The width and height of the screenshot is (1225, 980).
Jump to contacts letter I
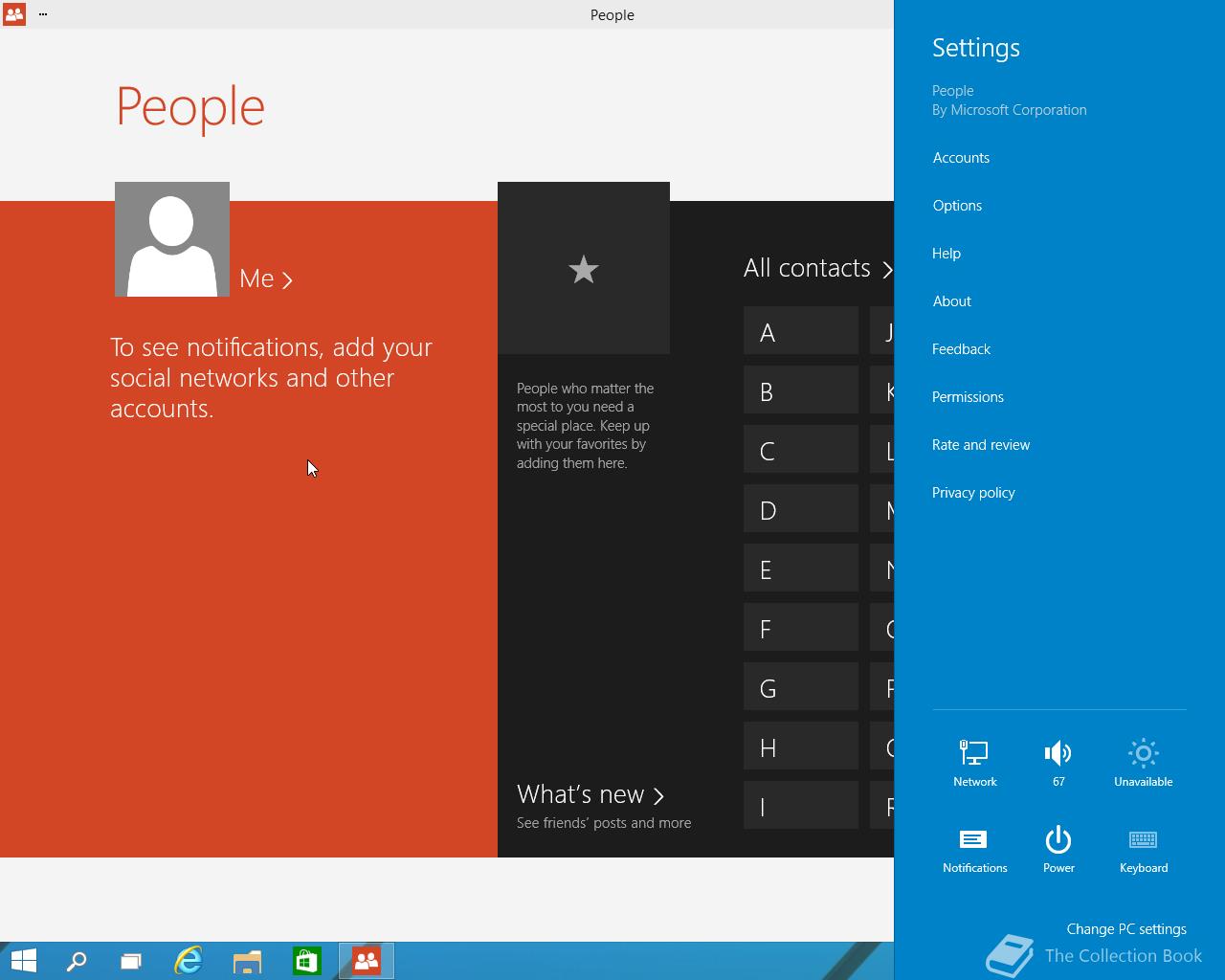pos(801,806)
